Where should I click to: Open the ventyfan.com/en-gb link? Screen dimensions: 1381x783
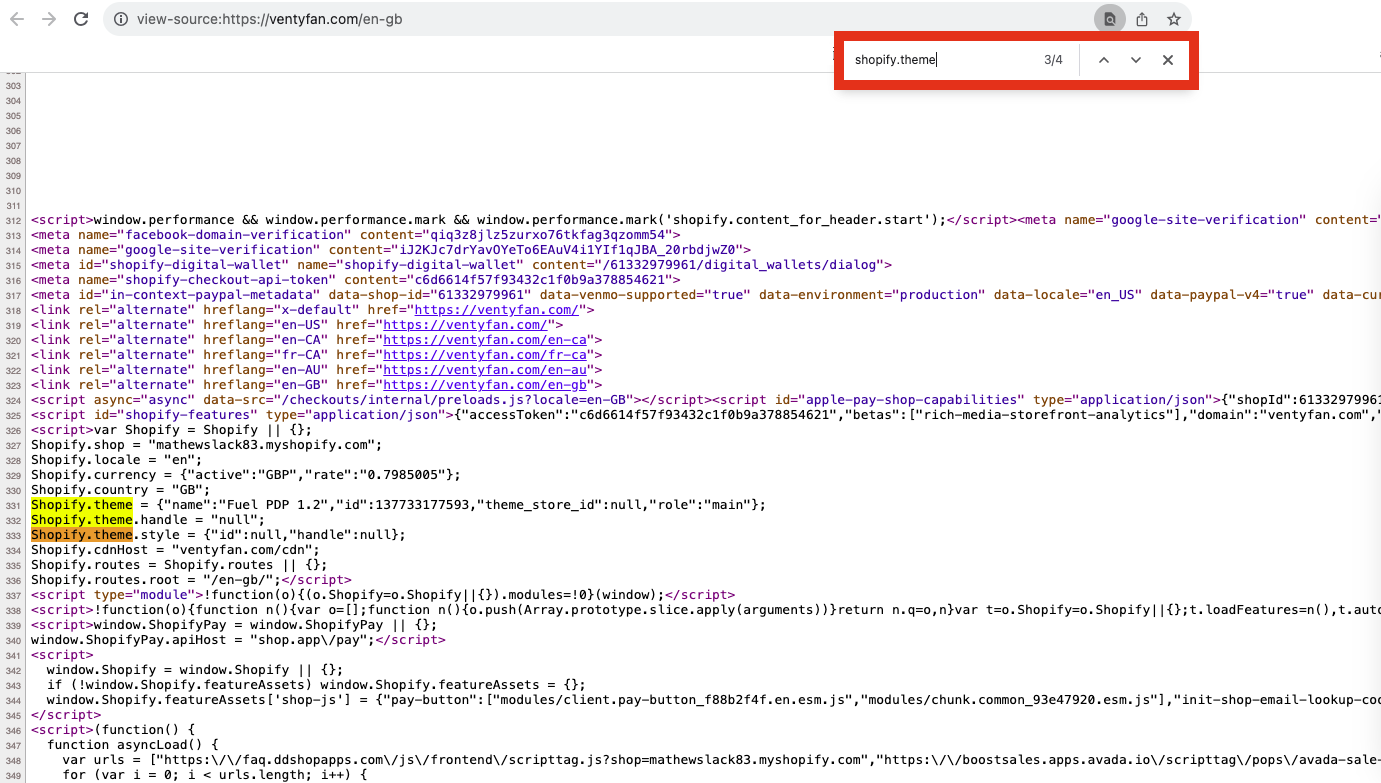pyautogui.click(x=485, y=385)
